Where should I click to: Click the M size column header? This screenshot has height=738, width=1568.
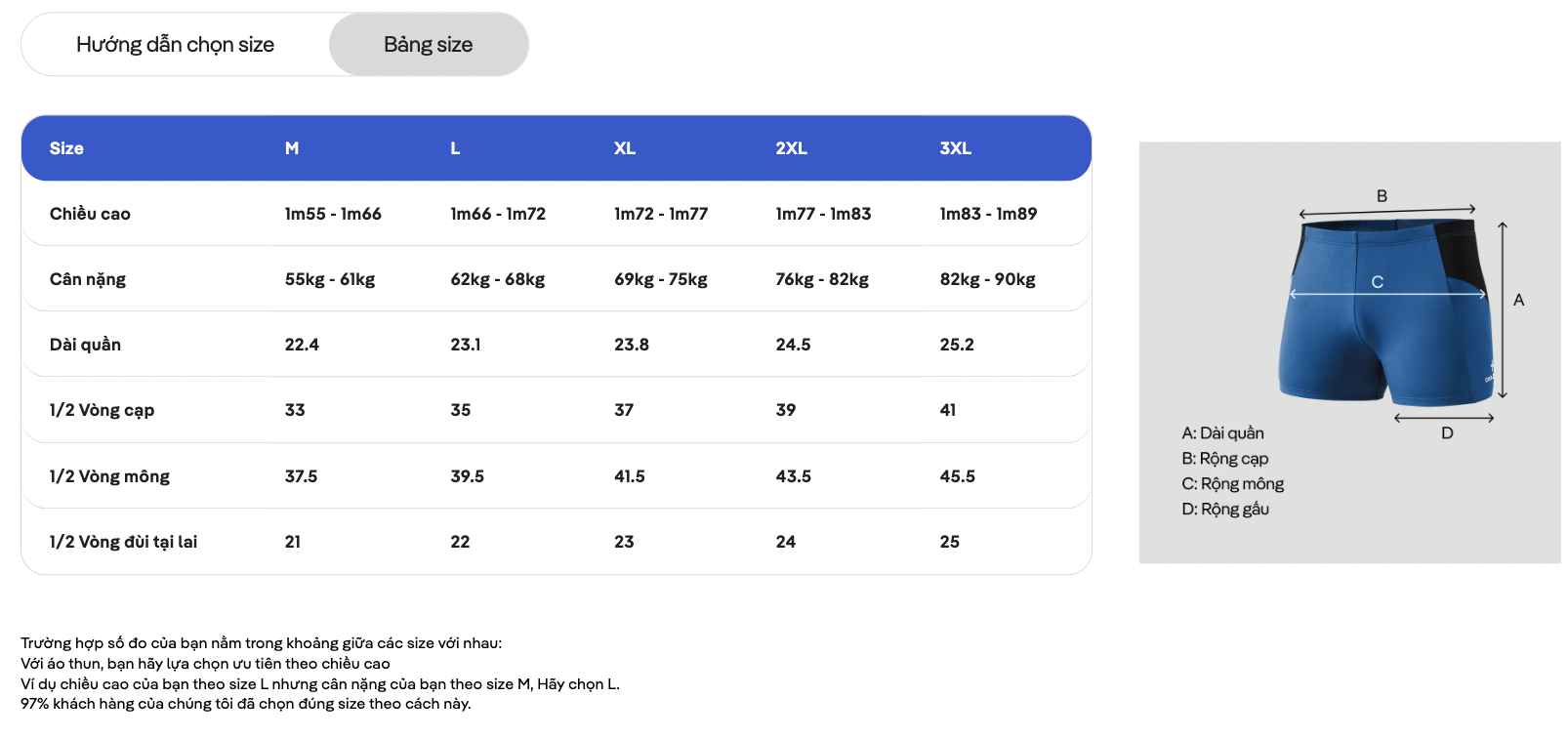click(292, 148)
